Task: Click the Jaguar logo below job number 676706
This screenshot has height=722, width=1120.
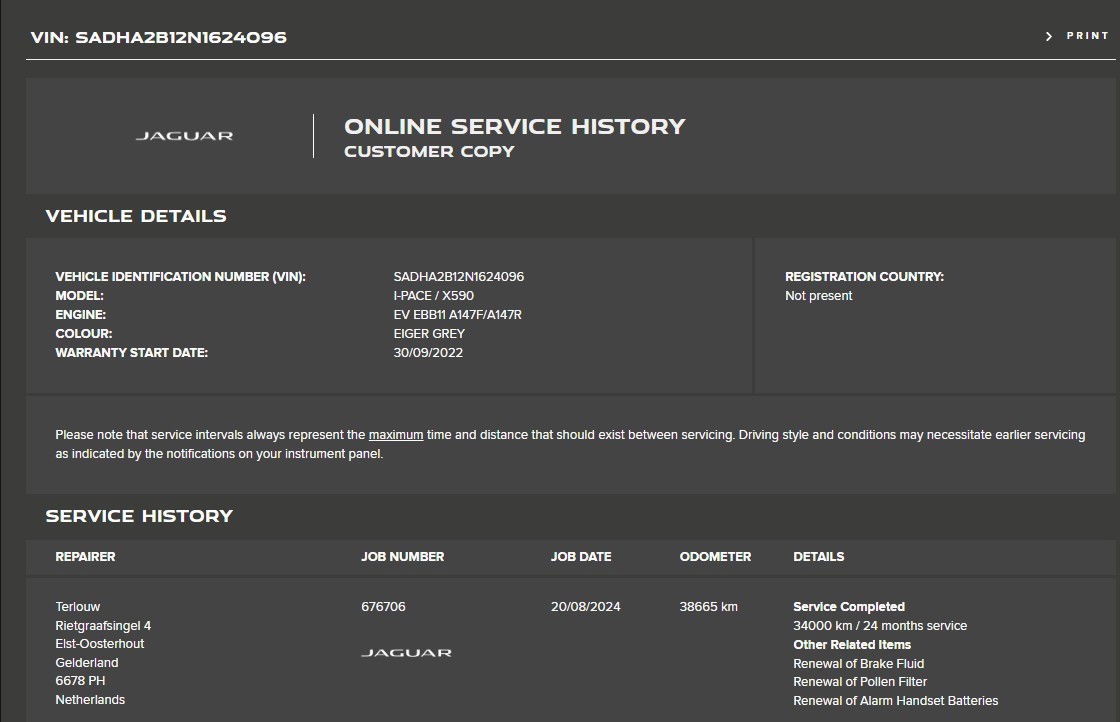Action: point(406,653)
